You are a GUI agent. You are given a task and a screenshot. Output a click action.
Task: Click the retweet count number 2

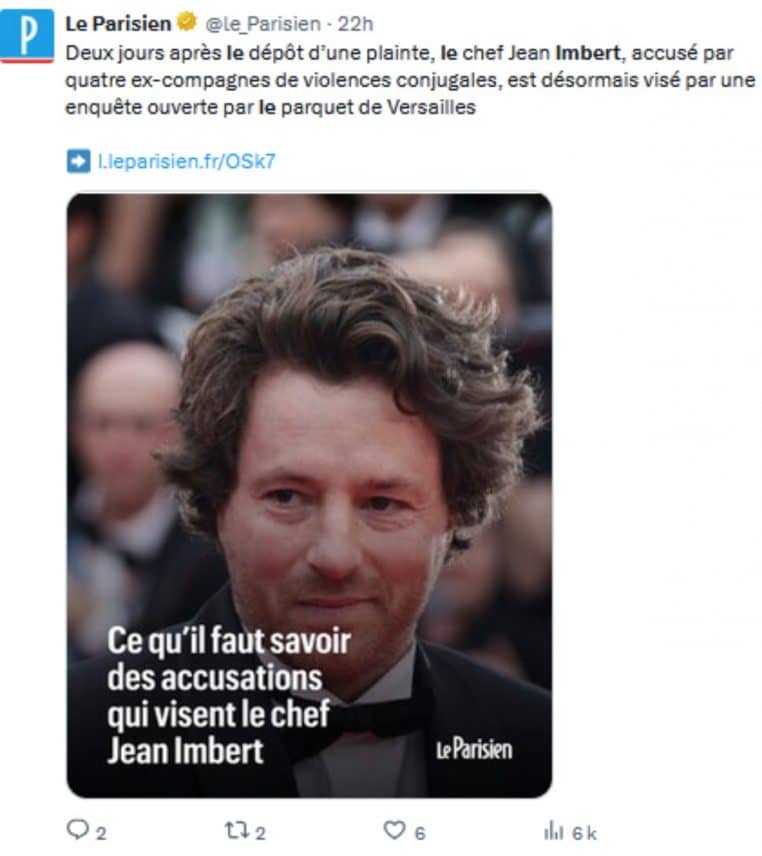260,833
